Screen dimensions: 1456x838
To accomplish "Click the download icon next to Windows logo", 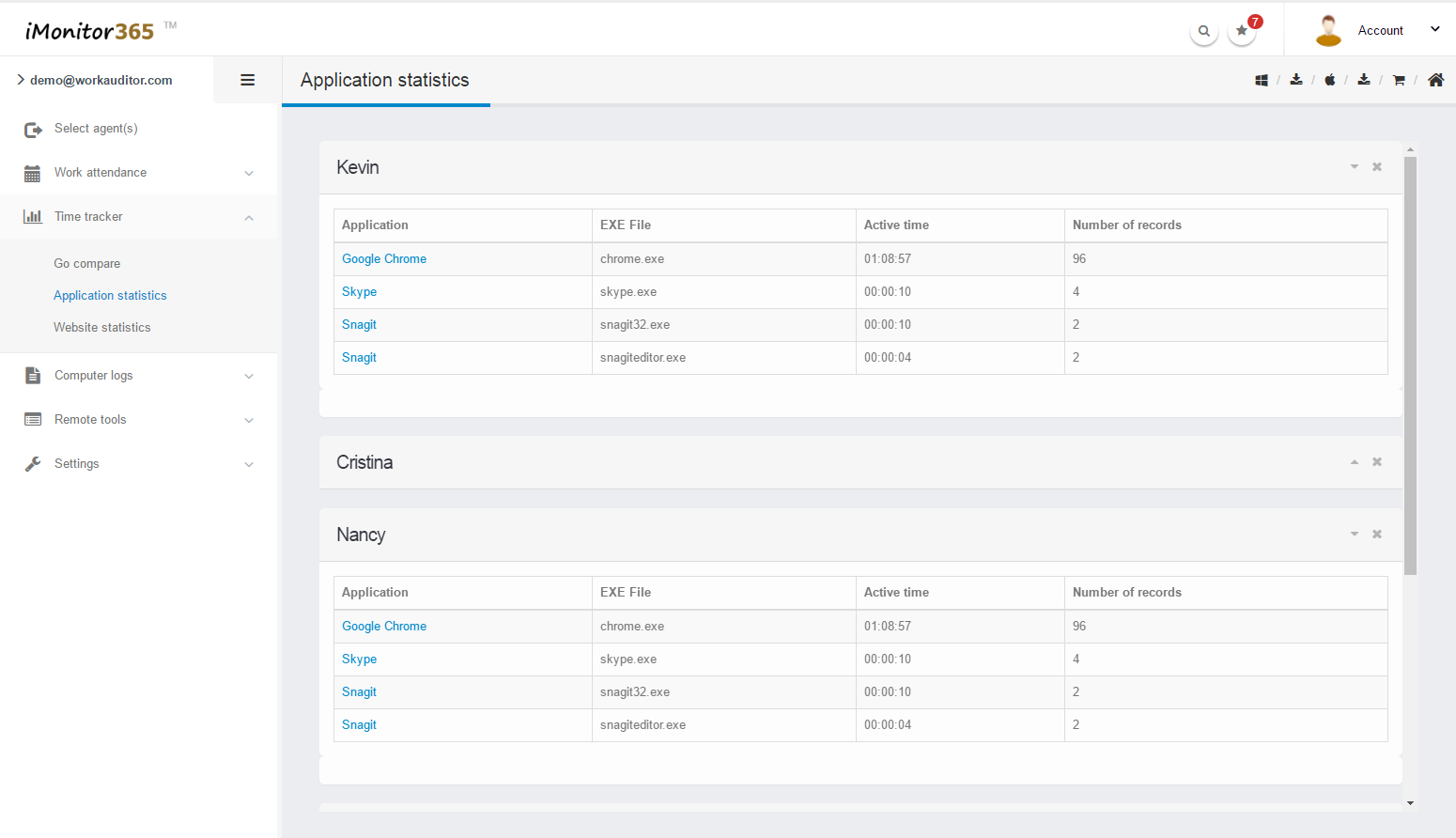I will coord(1296,80).
